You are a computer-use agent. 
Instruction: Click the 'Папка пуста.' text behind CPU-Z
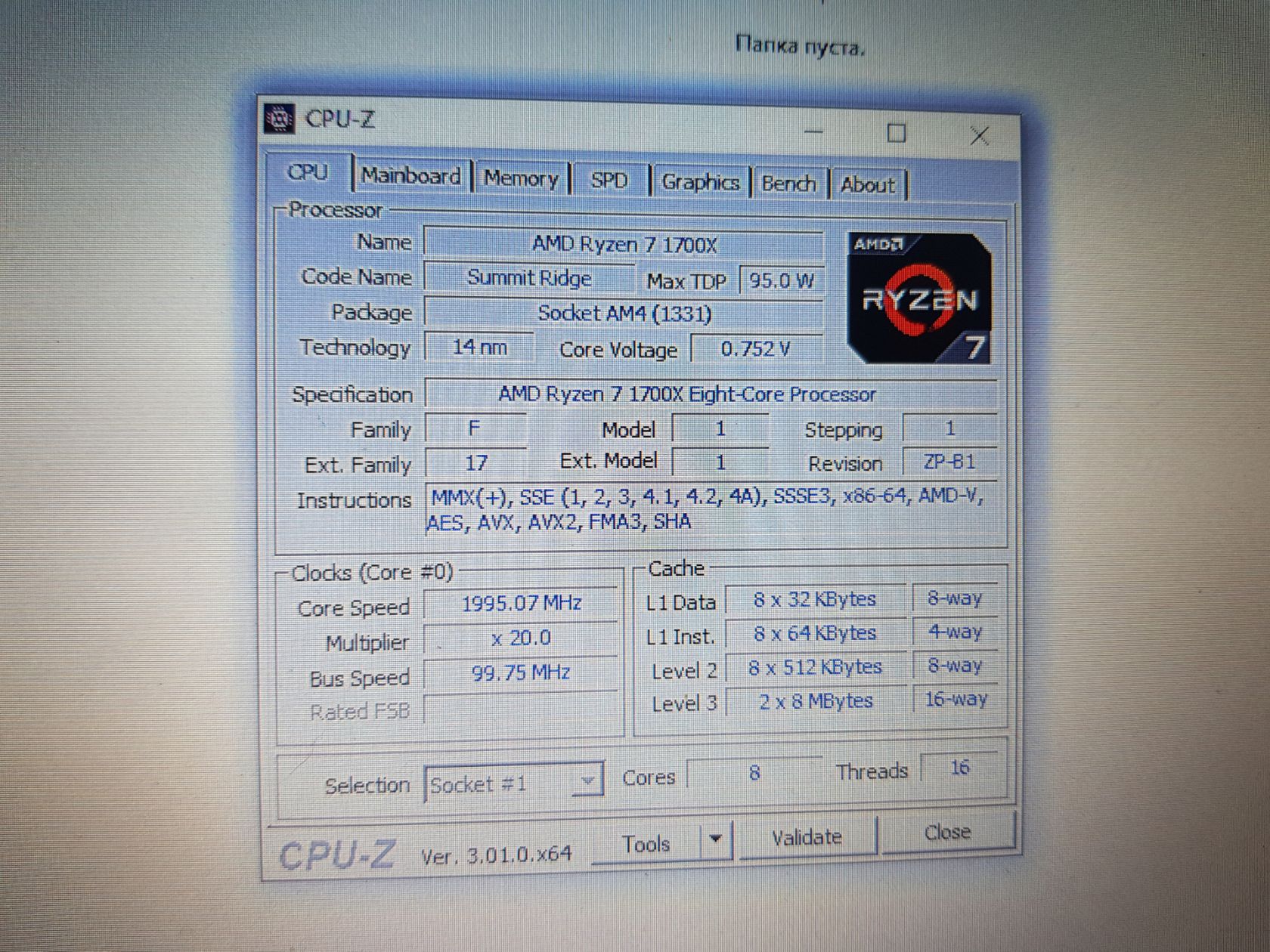(x=800, y=46)
